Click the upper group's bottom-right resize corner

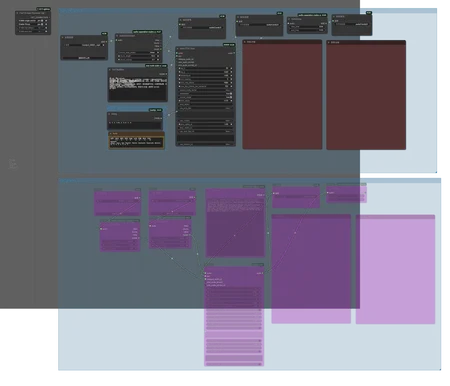point(436,172)
